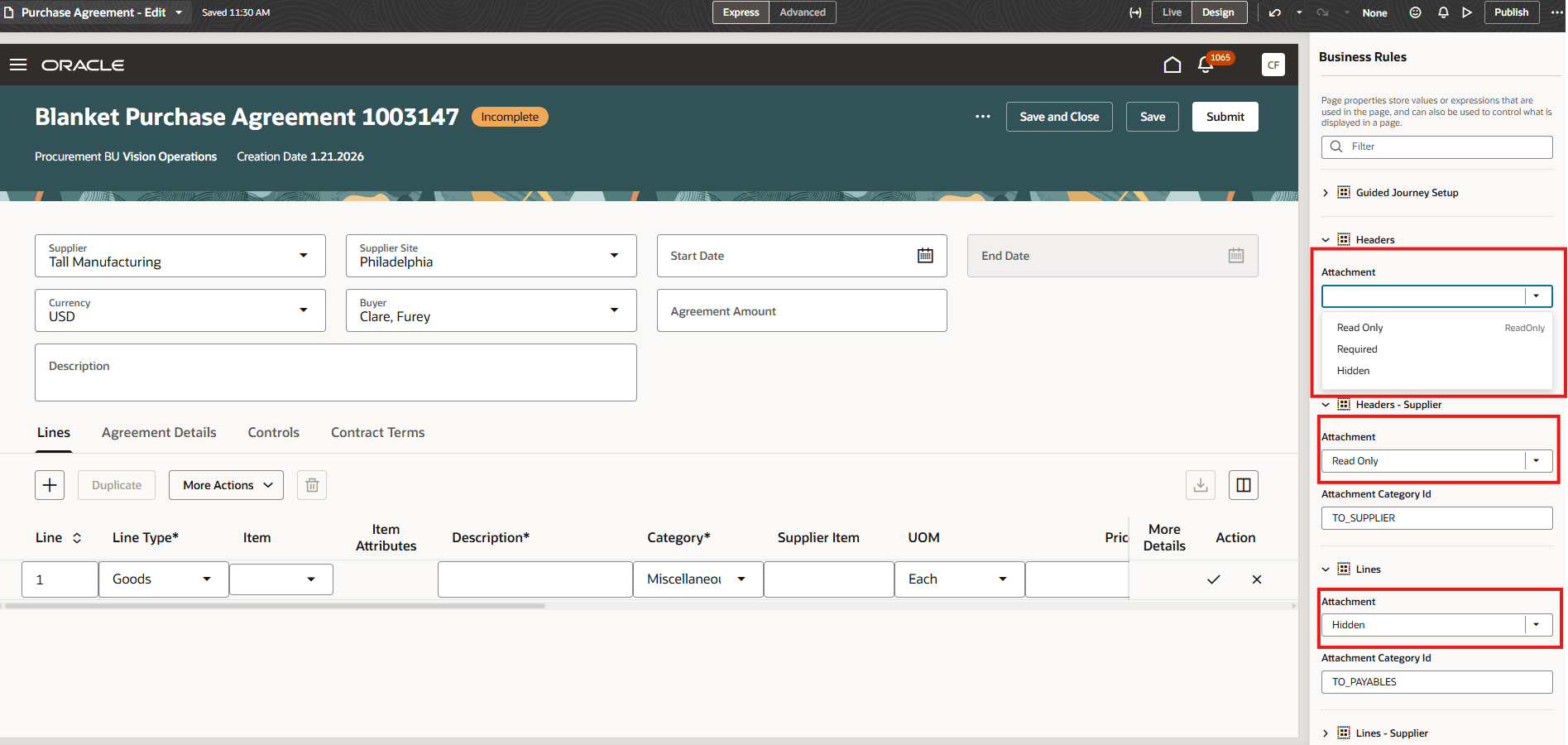1568x745 pixels.
Task: Undo the last change
Action: [x=1274, y=12]
